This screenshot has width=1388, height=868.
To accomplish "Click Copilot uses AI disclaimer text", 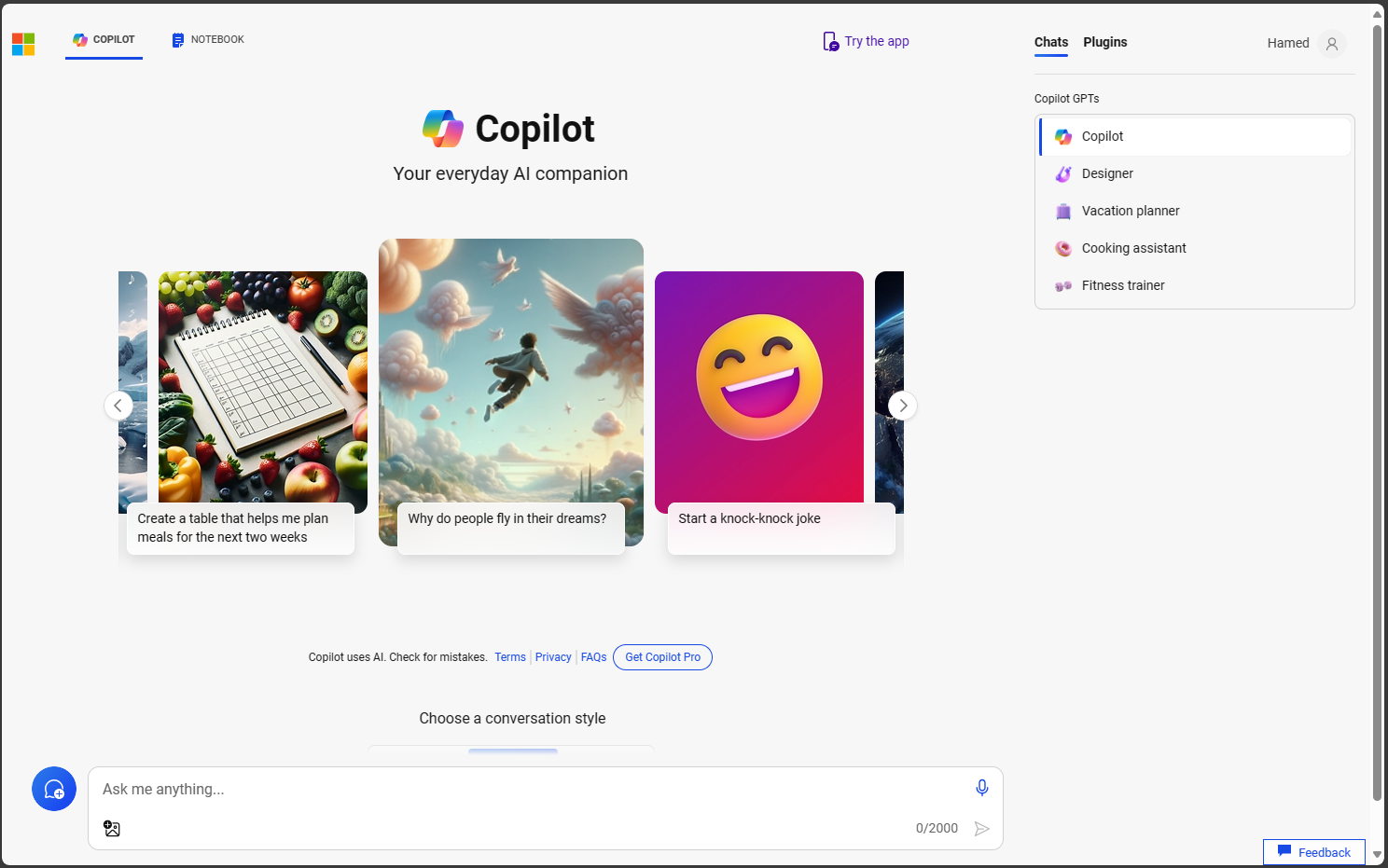I will click(397, 657).
